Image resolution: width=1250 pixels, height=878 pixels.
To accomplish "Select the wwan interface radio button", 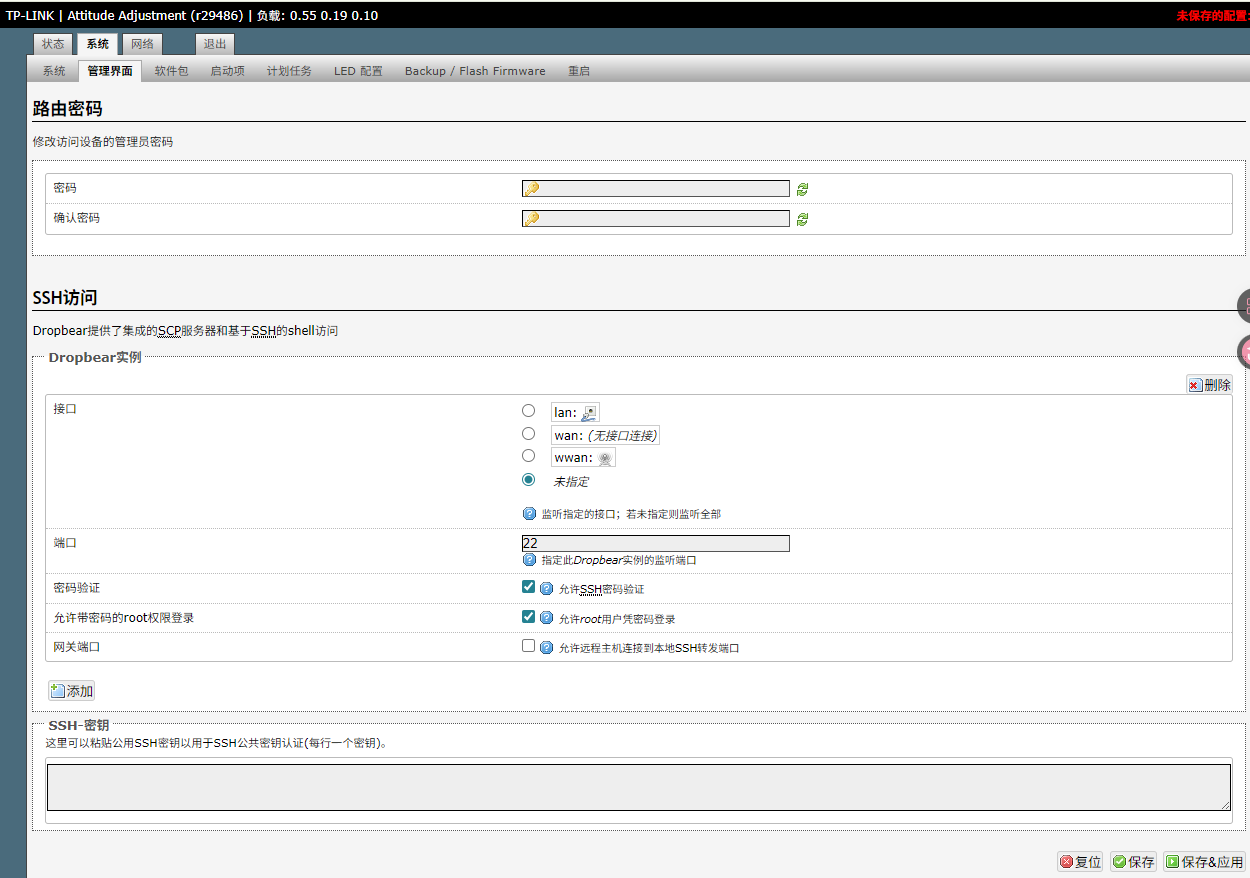I will click(528, 455).
